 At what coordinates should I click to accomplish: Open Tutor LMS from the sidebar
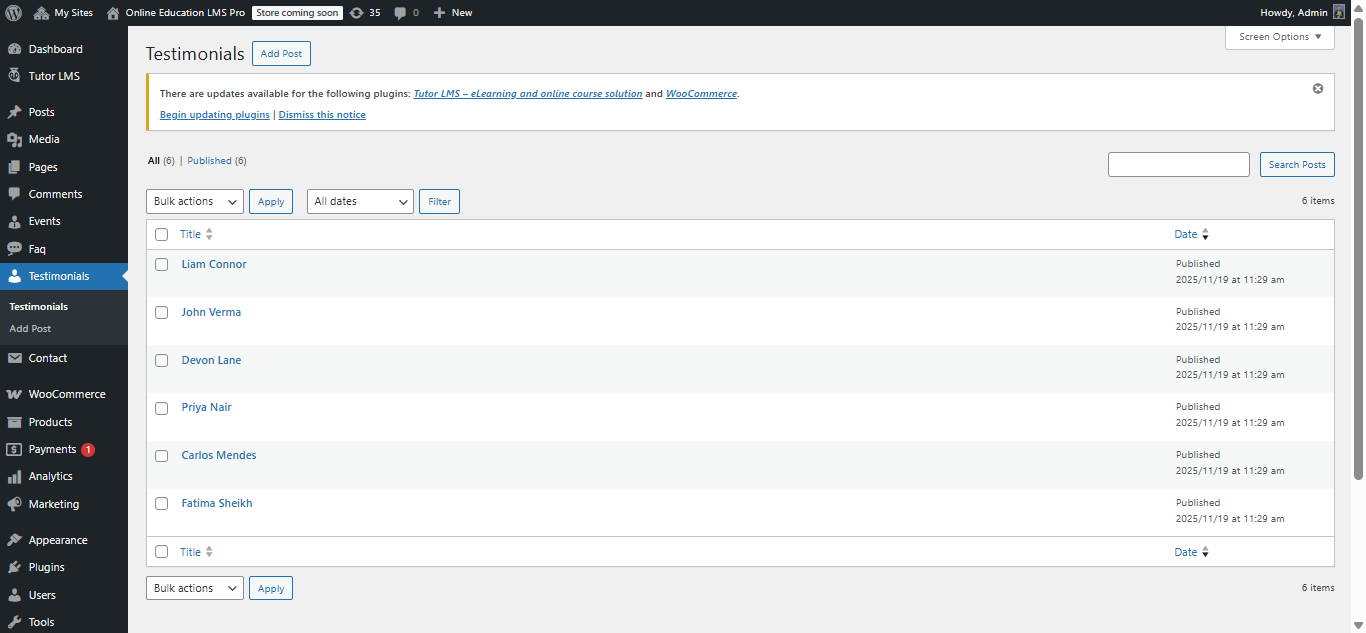[54, 76]
